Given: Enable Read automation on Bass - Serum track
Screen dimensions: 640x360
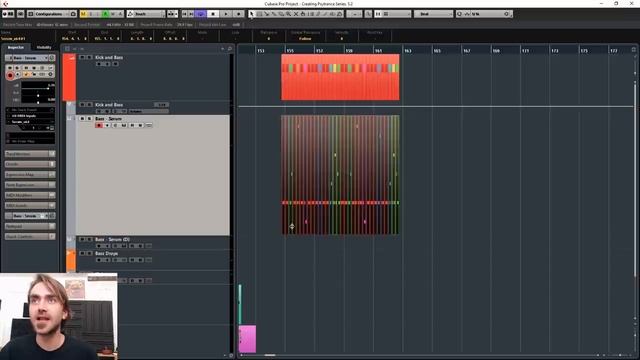Looking at the screenshot, I should [x=132, y=125].
